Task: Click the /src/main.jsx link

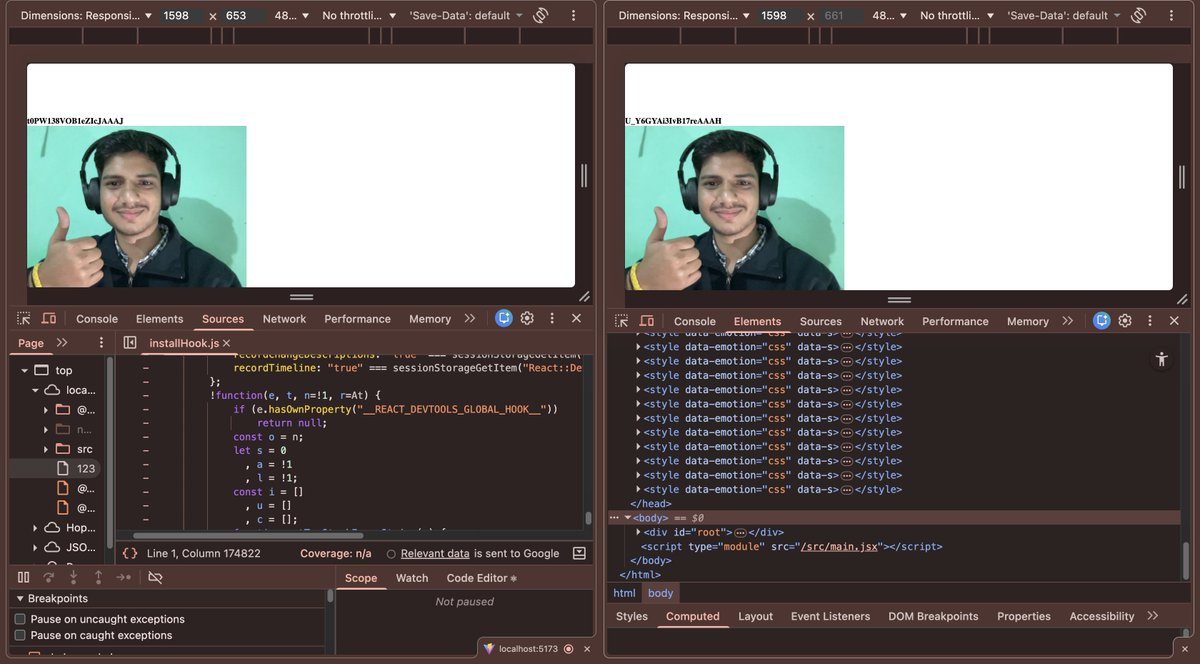Action: coord(839,547)
